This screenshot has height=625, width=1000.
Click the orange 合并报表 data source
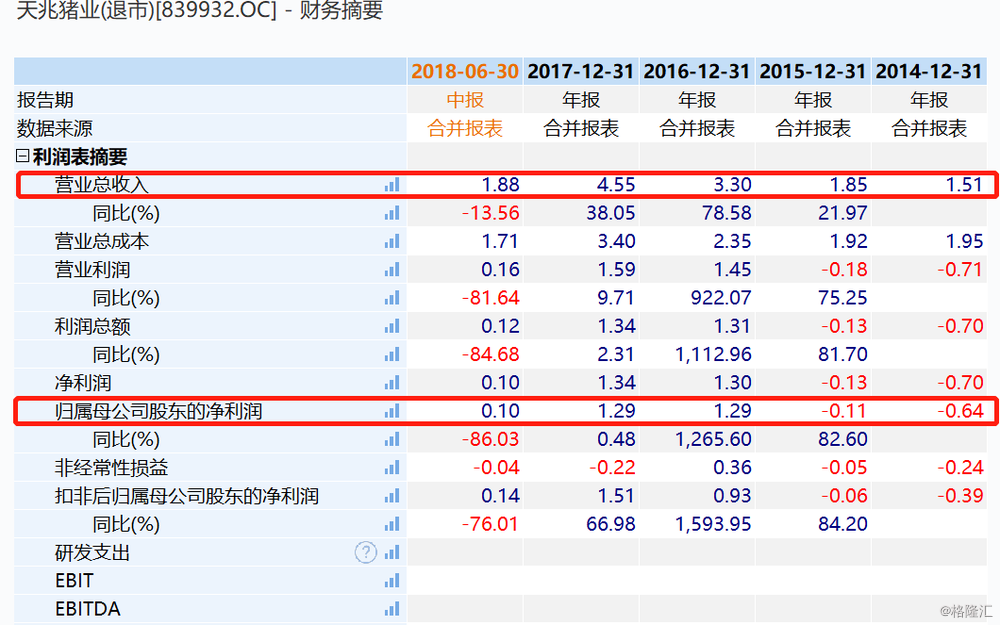tap(465, 128)
